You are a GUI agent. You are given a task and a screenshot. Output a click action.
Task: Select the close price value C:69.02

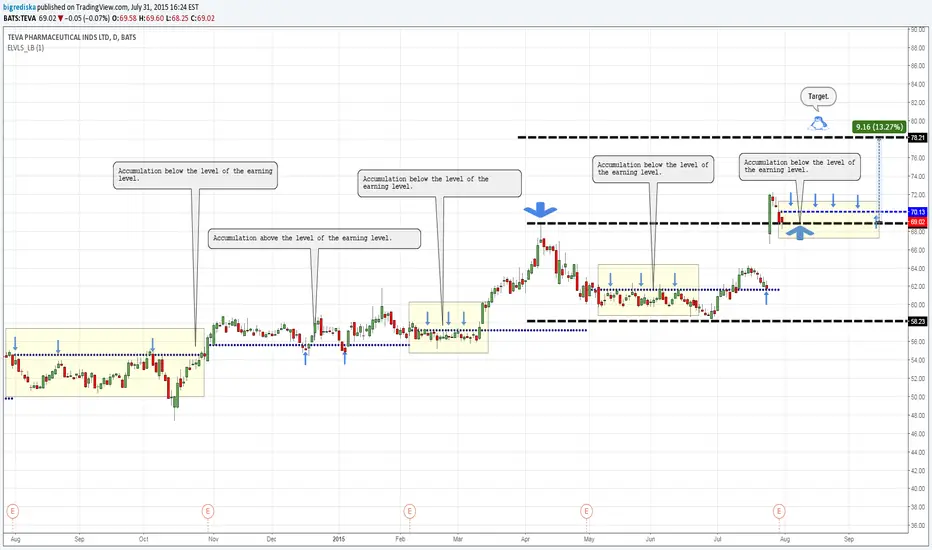click(202, 18)
